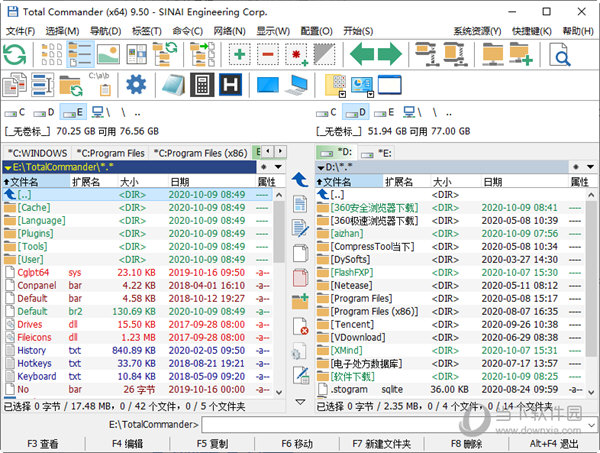Click the F8 删除 button
The image size is (600, 453).
tap(466, 444)
